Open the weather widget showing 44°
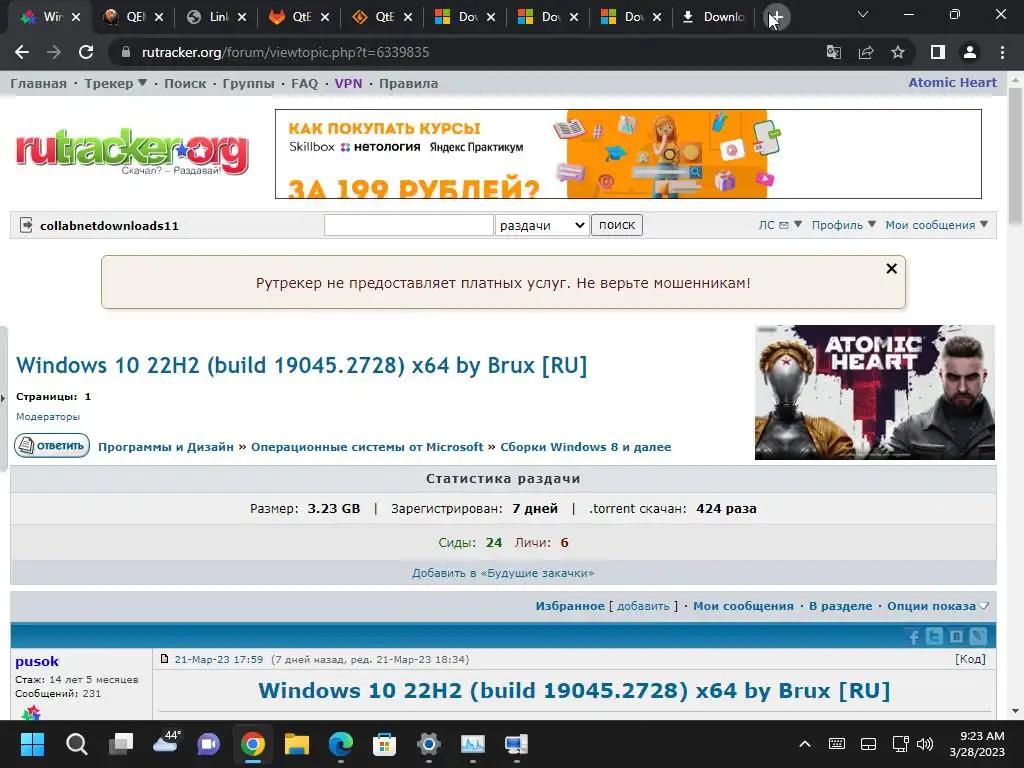This screenshot has width=1024, height=768. [165, 743]
